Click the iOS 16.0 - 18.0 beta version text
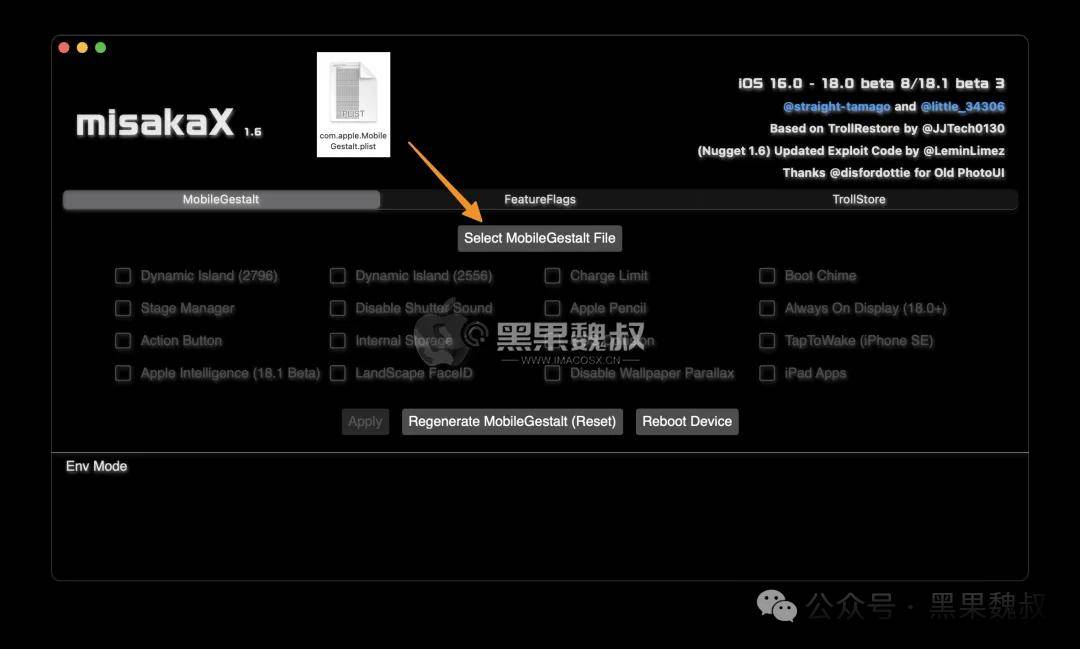 [x=871, y=83]
